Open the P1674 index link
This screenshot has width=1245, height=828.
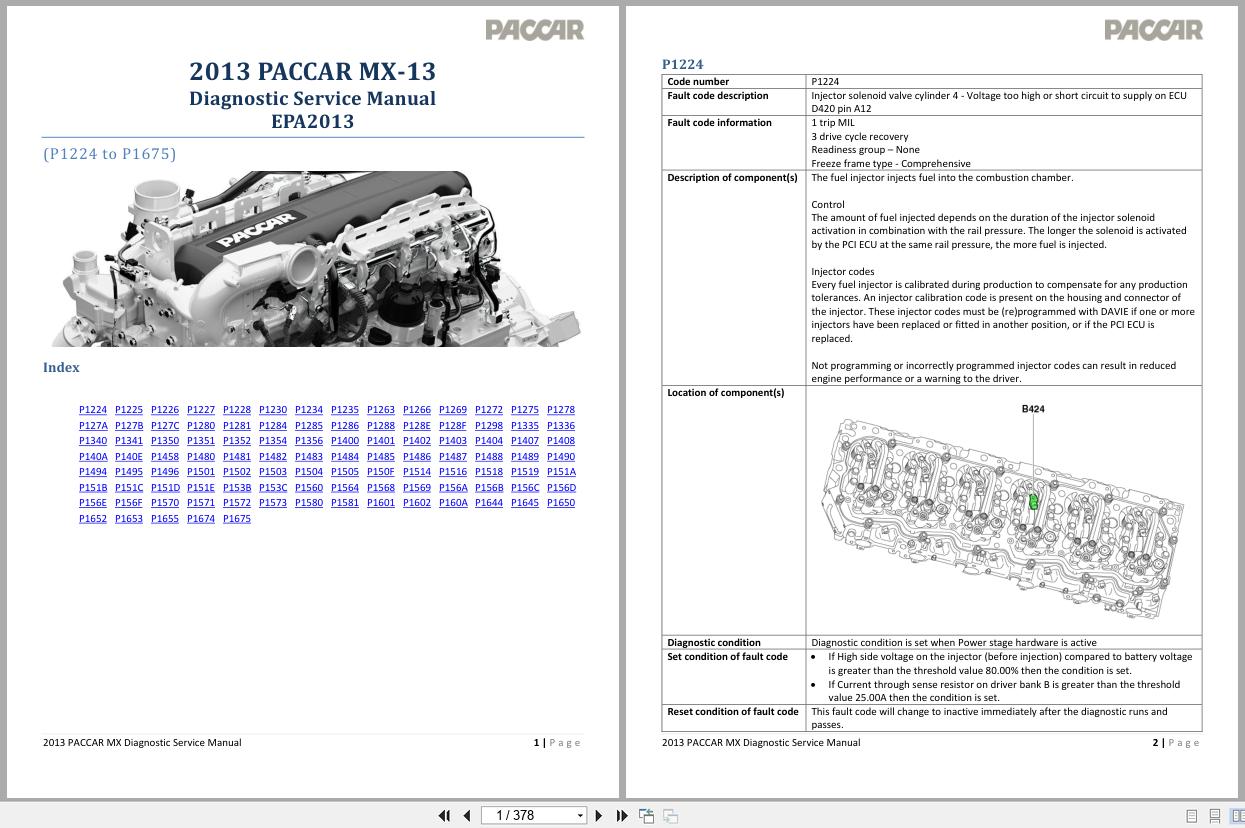pyautogui.click(x=201, y=519)
